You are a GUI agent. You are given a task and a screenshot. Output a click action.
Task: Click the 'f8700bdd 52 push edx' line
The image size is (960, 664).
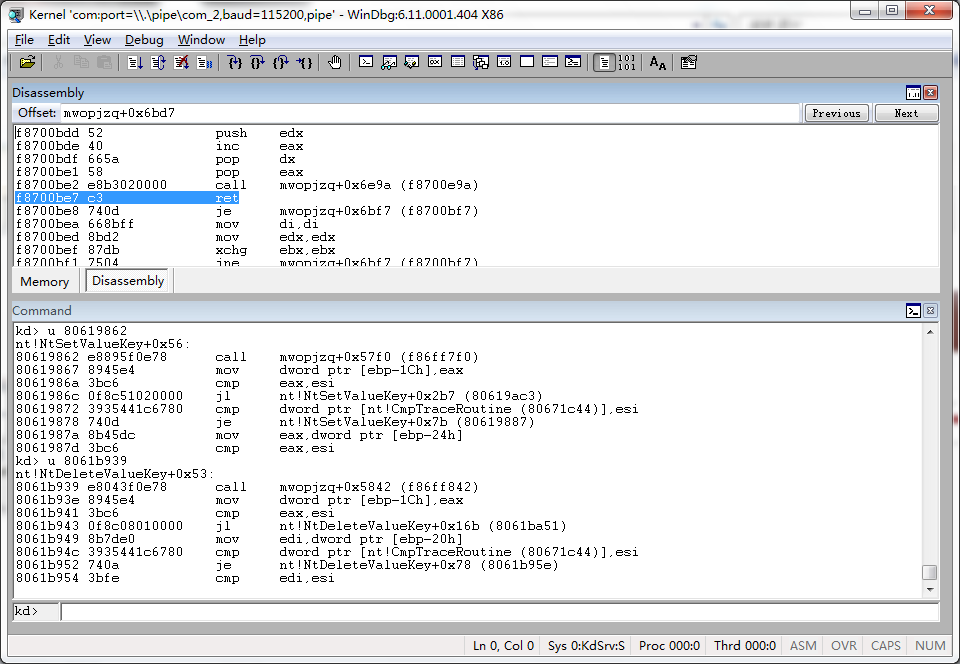click(159, 133)
